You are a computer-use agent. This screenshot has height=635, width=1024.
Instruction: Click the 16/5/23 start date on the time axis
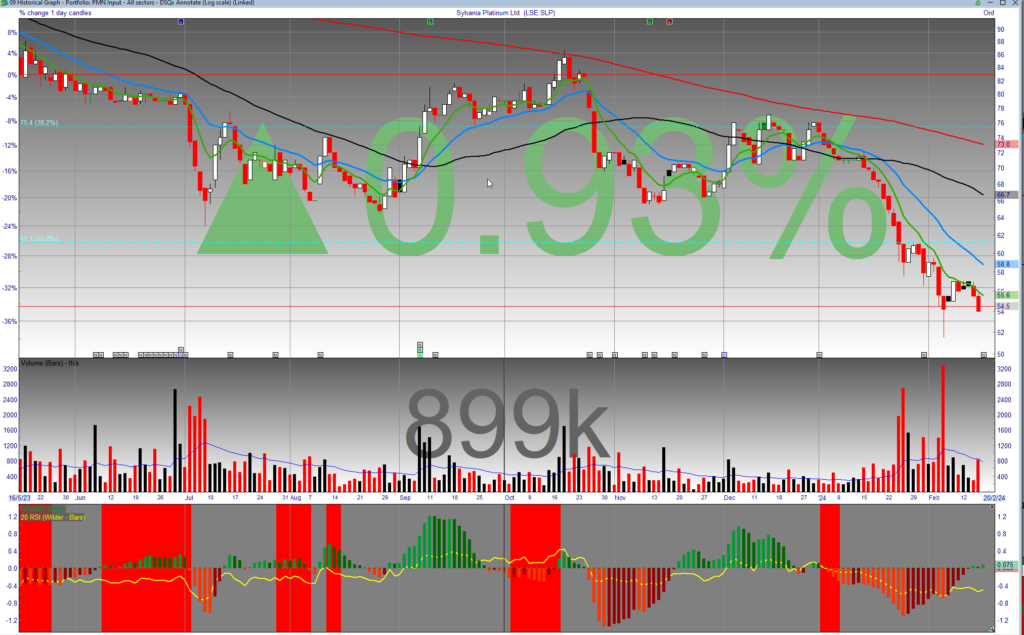pos(18,497)
